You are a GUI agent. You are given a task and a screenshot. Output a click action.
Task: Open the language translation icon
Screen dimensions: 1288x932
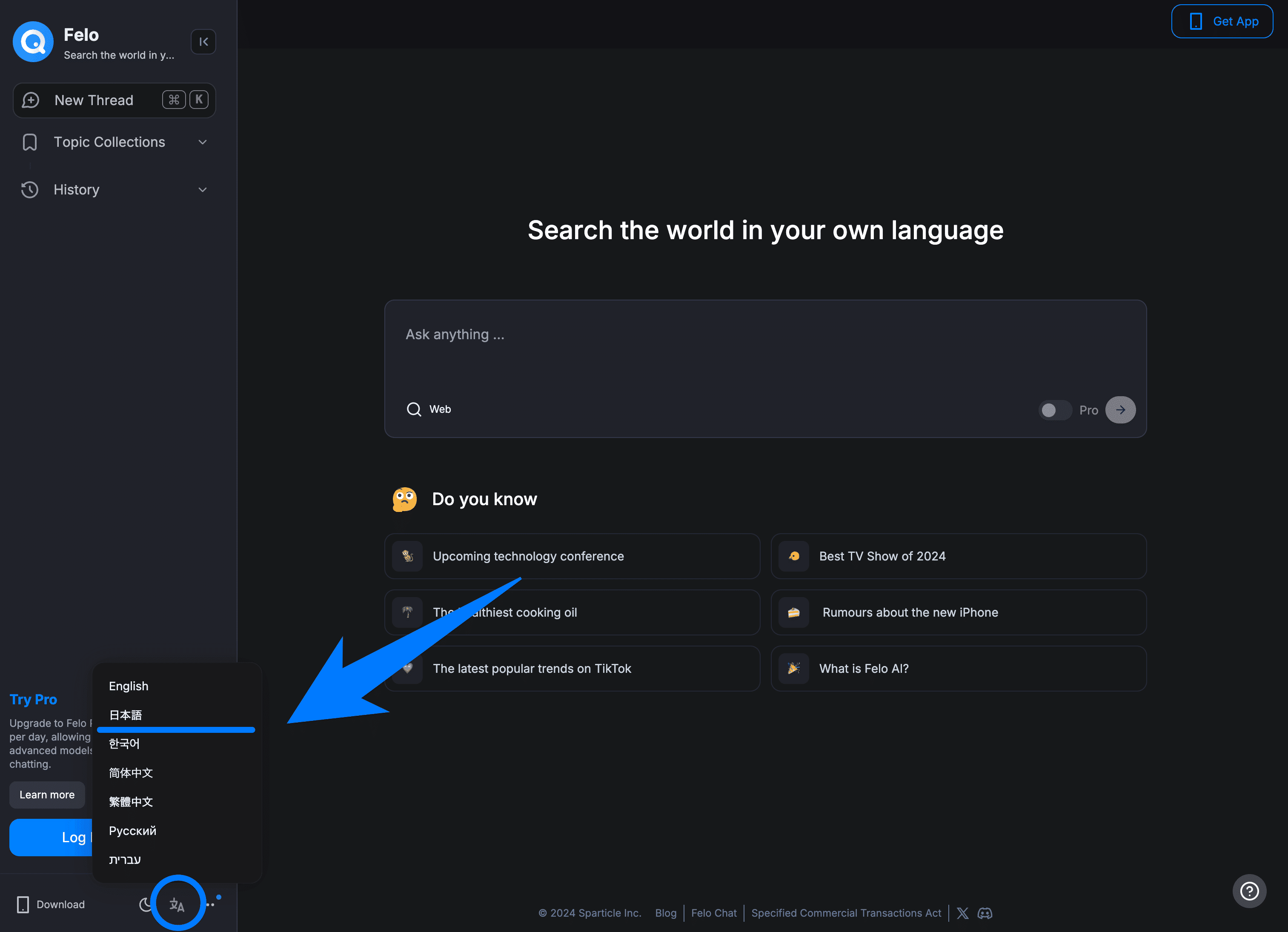177,904
